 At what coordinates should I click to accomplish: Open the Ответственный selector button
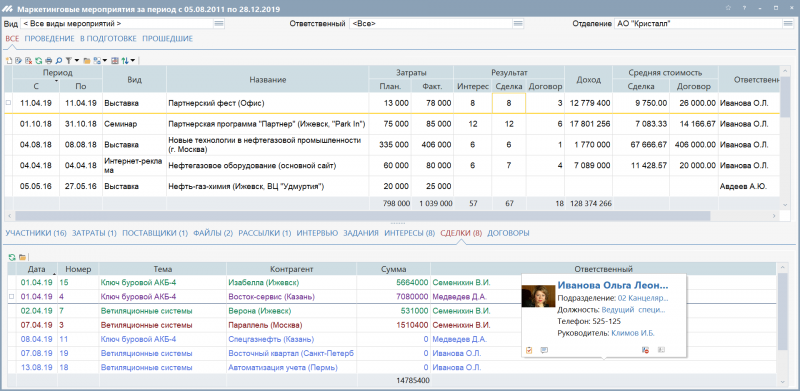coord(518,23)
